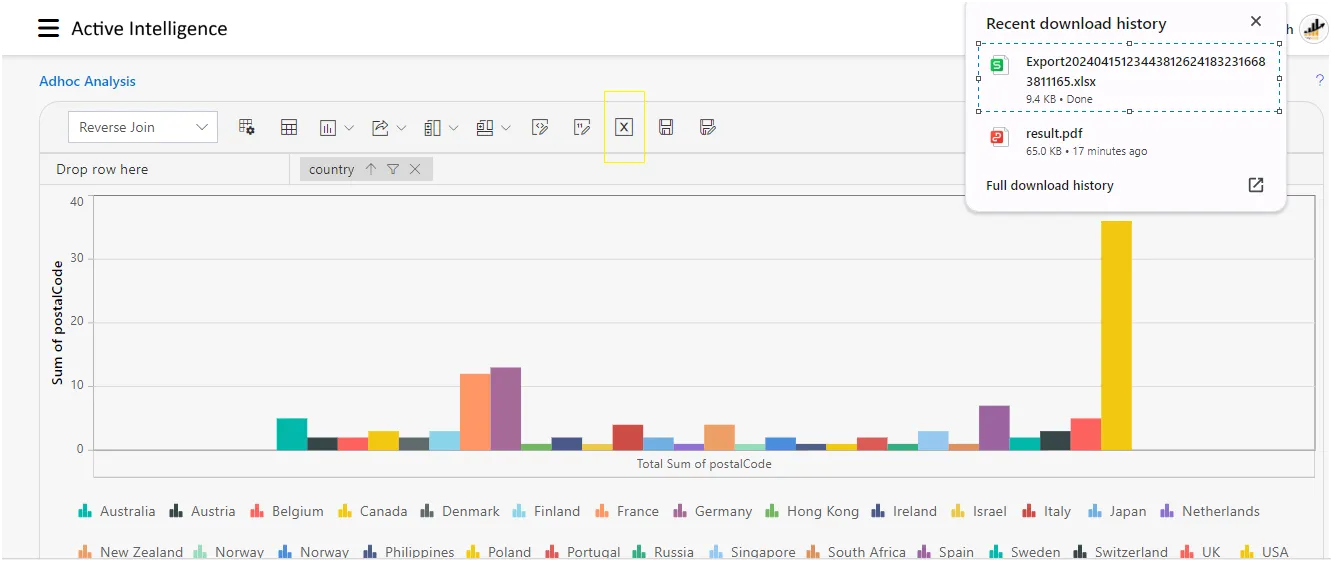Click the profile logo in top-right corner

click(x=1313, y=29)
